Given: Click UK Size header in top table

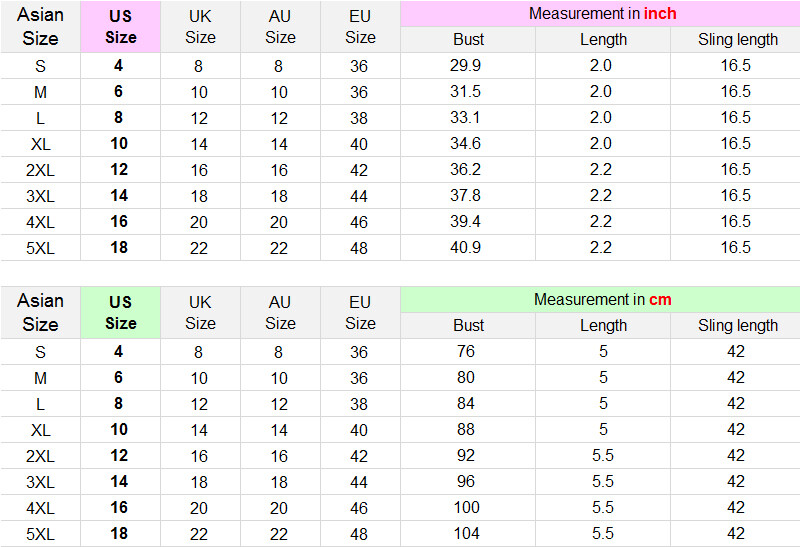Looking at the screenshot, I should [200, 27].
